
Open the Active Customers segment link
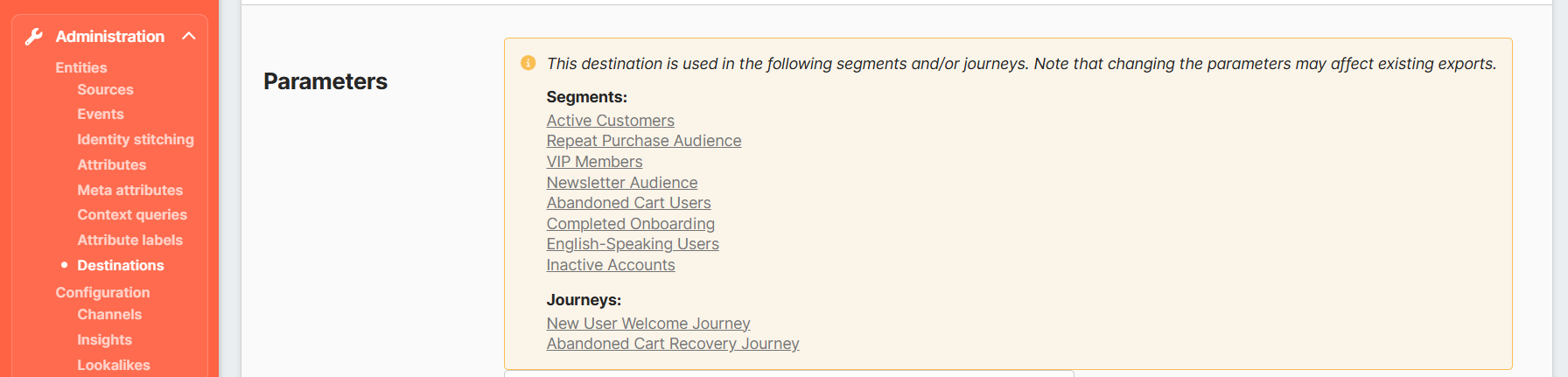coord(610,121)
